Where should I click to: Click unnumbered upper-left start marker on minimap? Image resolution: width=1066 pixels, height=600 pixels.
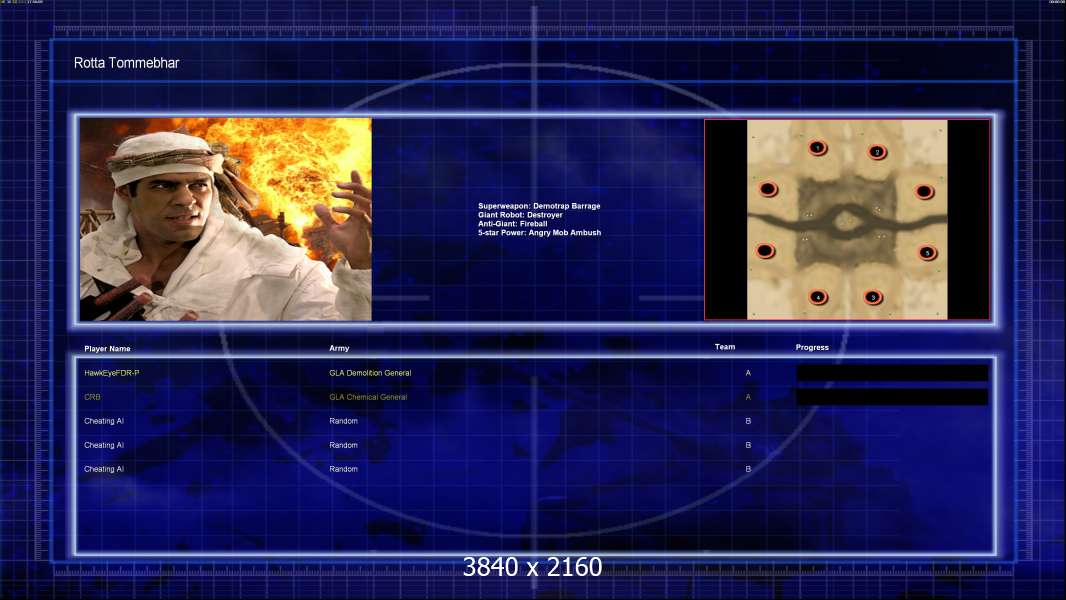(x=768, y=189)
